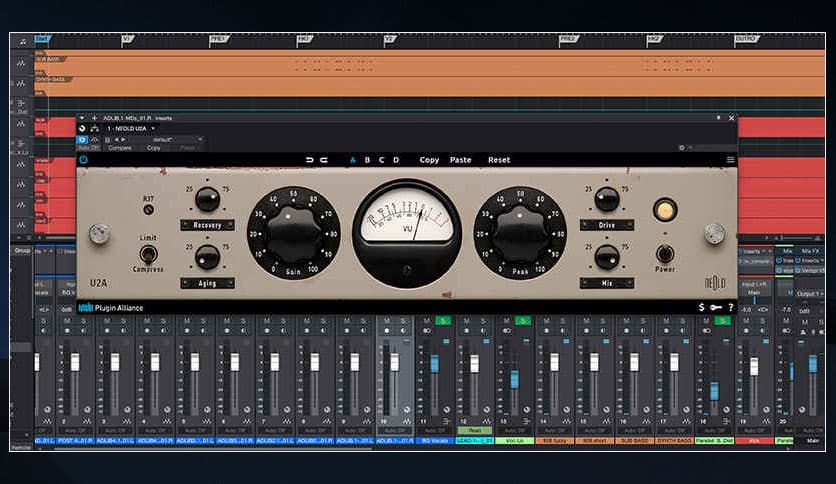Viewport: 836px width, 484px height.
Task: Open channel 12 automation icon
Action: click(x=486, y=421)
